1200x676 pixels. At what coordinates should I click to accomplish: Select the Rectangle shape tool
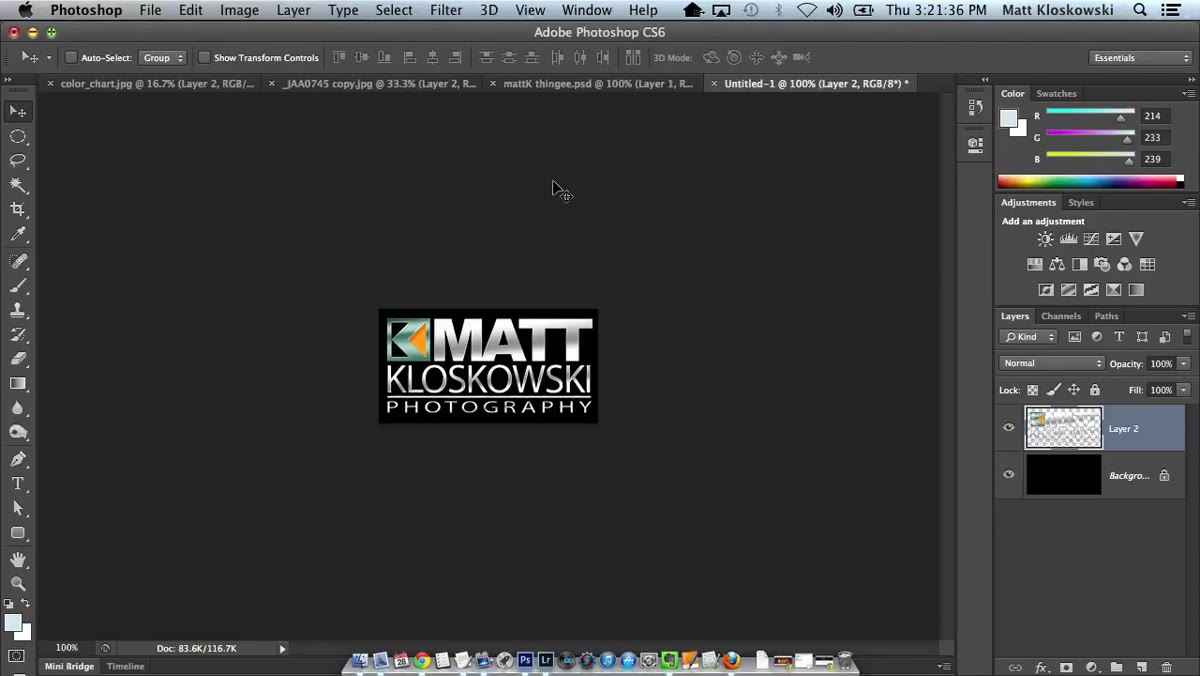18,533
